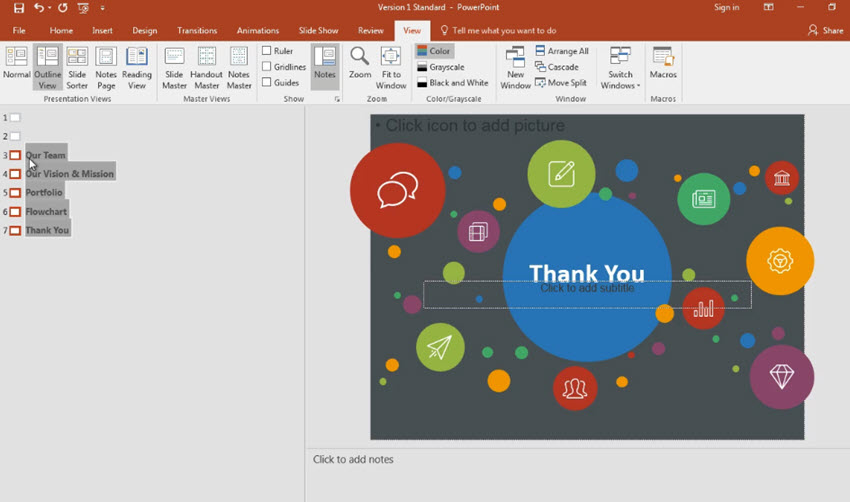Select Grayscale mode
The image size is (850, 502).
coord(441,67)
